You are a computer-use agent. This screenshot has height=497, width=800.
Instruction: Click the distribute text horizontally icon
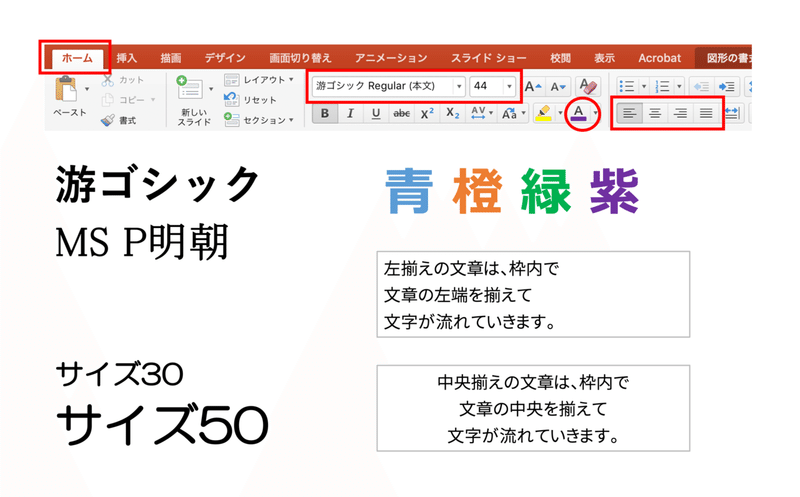pos(732,113)
